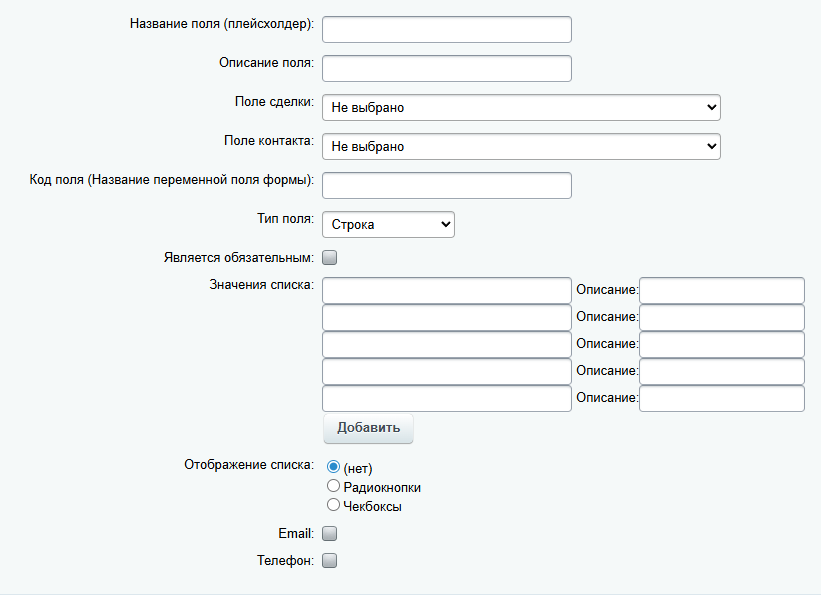Screen dimensions: 821x597
Task: Click the first «Значения списка» value input
Action: tap(446, 290)
